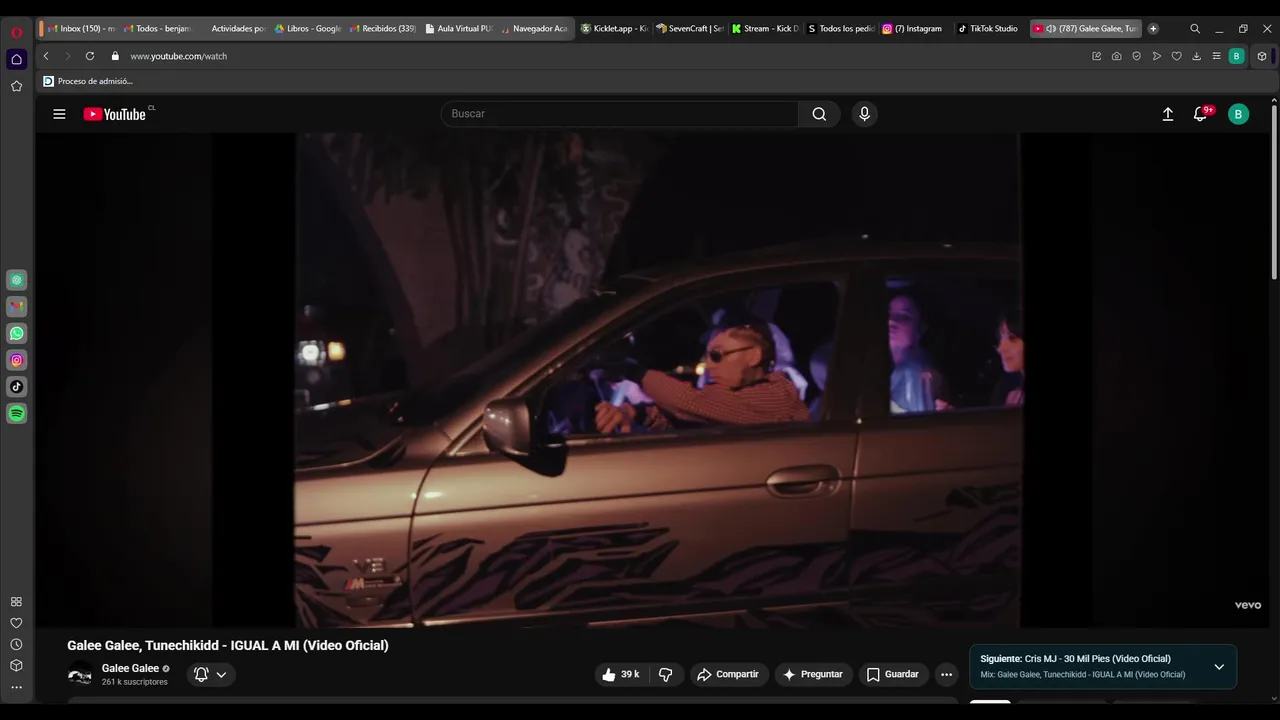Open Speed Dial grid icon in sidebar
The height and width of the screenshot is (720, 1280).
pyautogui.click(x=16, y=602)
